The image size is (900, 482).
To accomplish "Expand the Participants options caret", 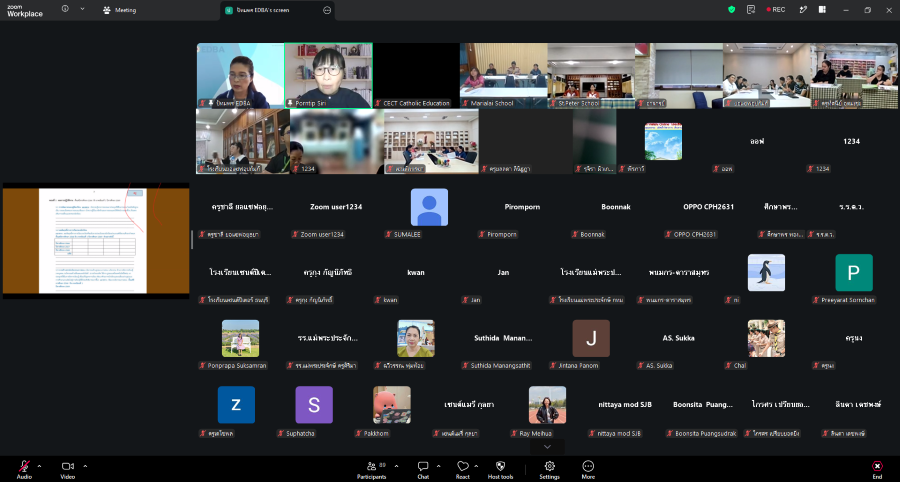I will click(x=396, y=466).
